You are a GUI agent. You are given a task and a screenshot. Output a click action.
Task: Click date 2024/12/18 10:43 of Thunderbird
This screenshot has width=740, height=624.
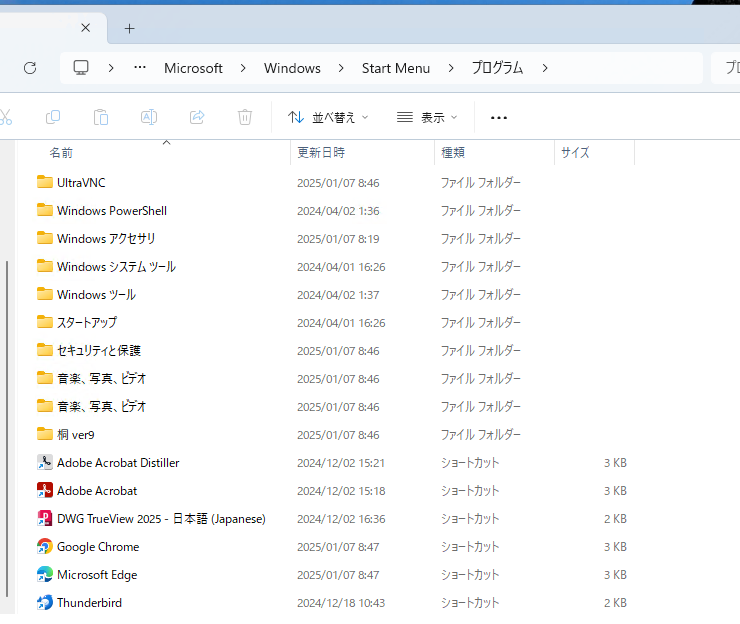coord(341,603)
